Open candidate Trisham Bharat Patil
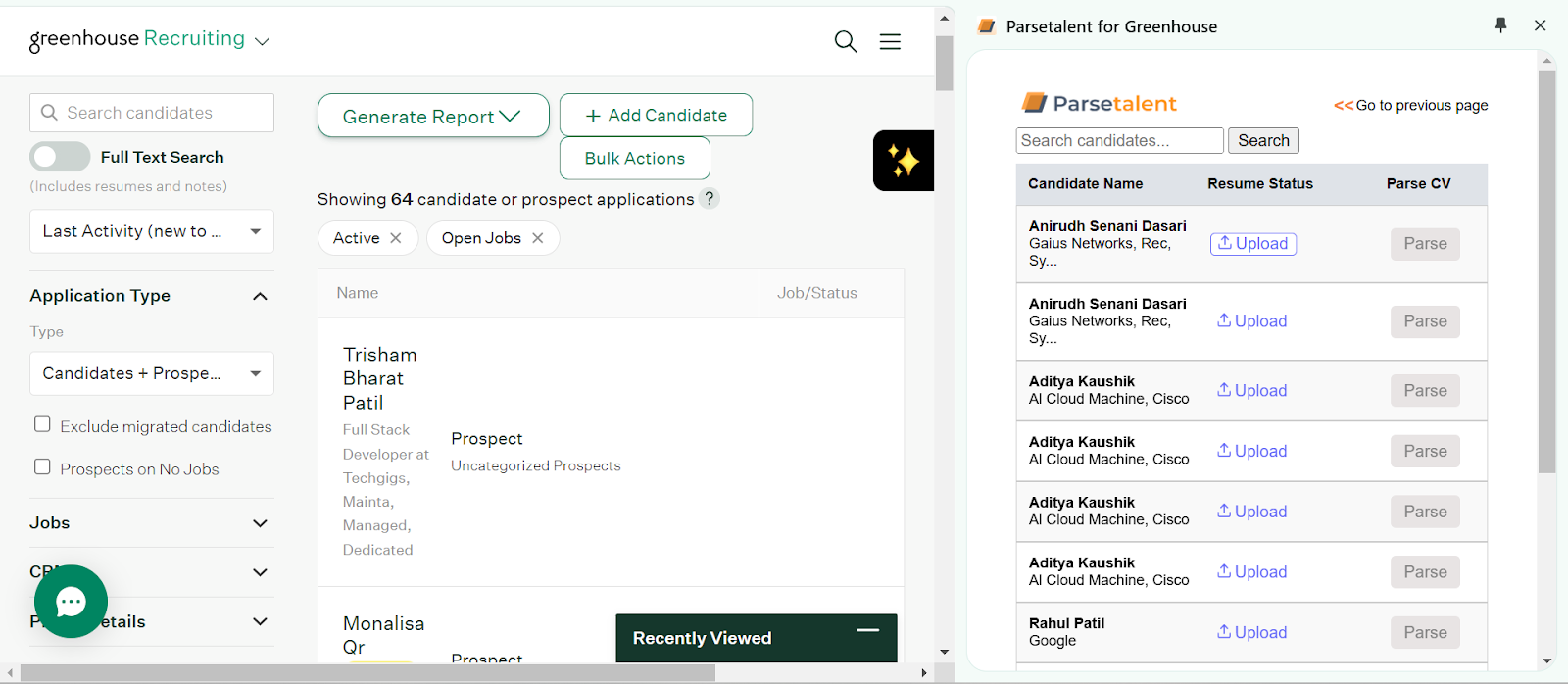Viewport: 1568px width, 684px height. 380,378
